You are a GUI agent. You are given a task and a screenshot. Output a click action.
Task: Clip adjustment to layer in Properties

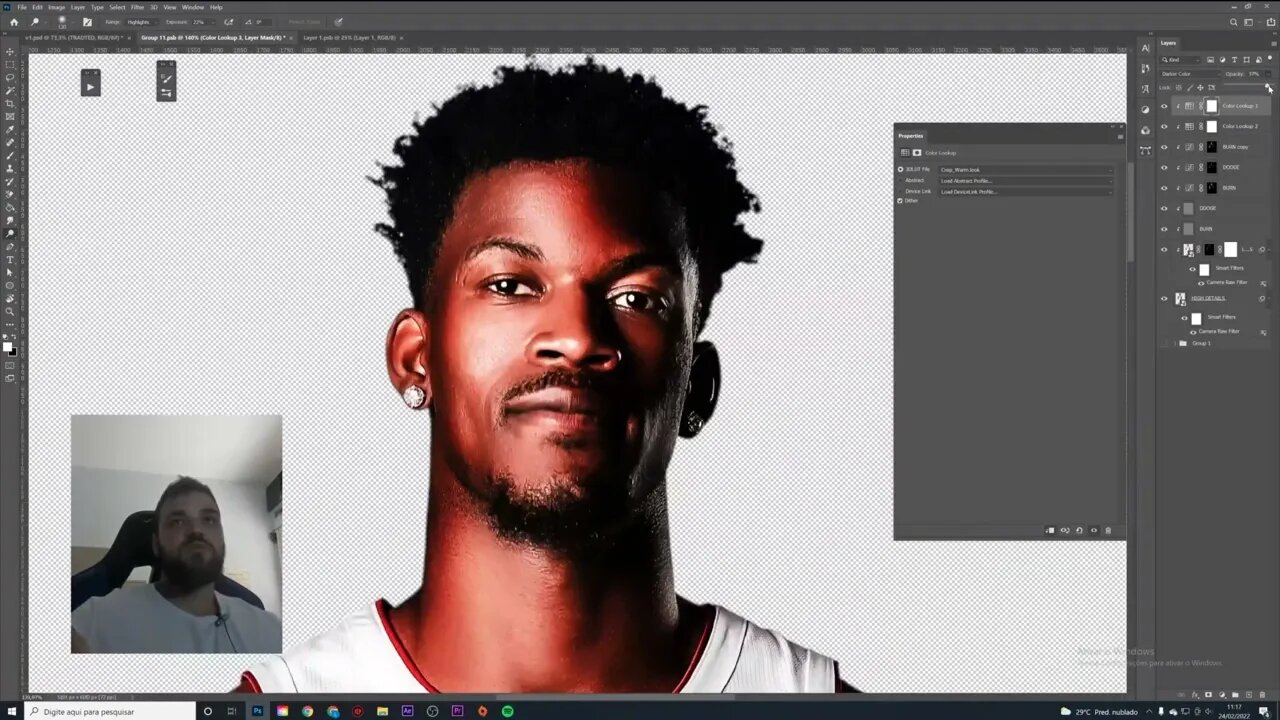point(1050,530)
